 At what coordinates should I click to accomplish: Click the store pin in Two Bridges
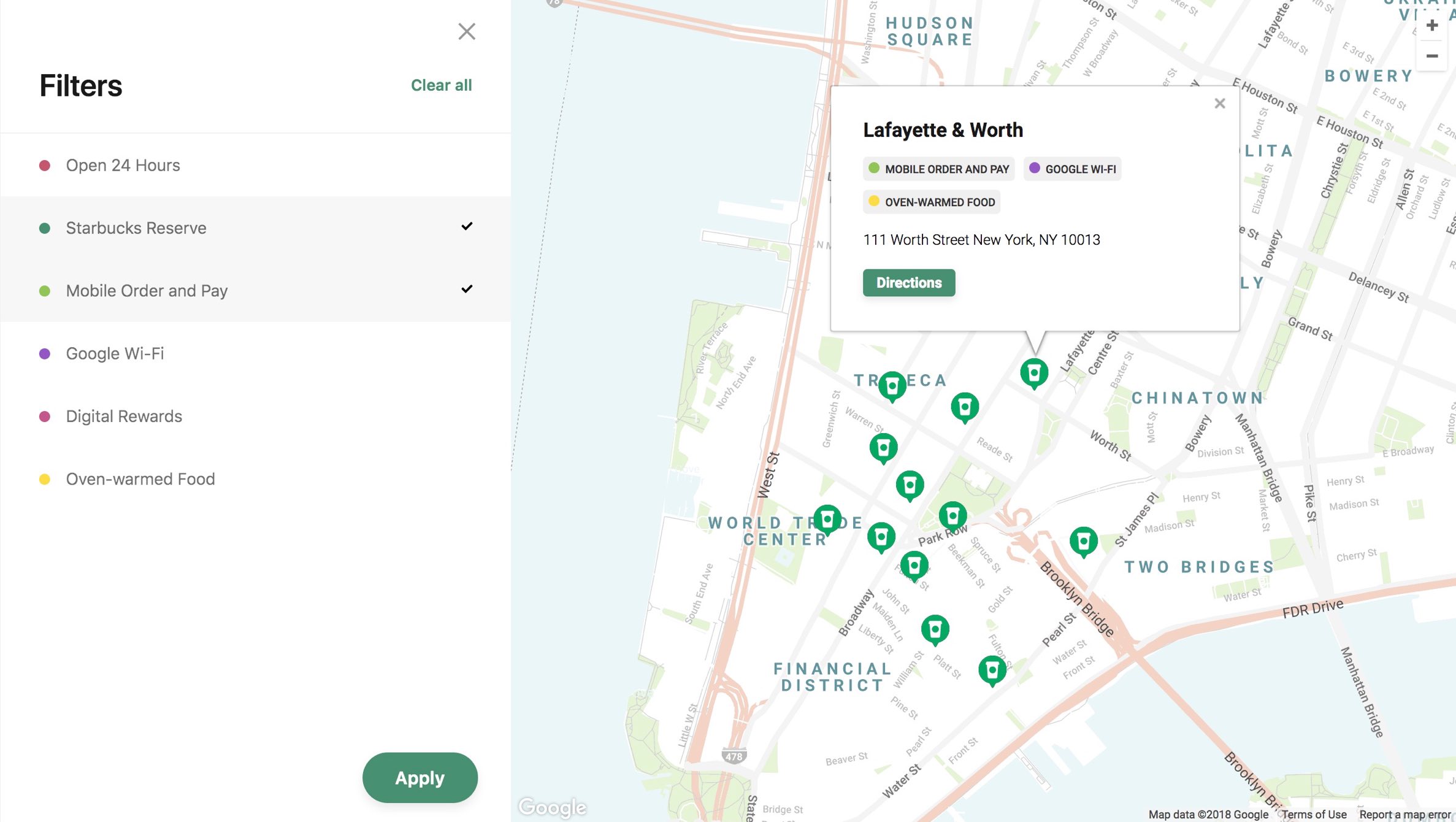[x=1083, y=541]
